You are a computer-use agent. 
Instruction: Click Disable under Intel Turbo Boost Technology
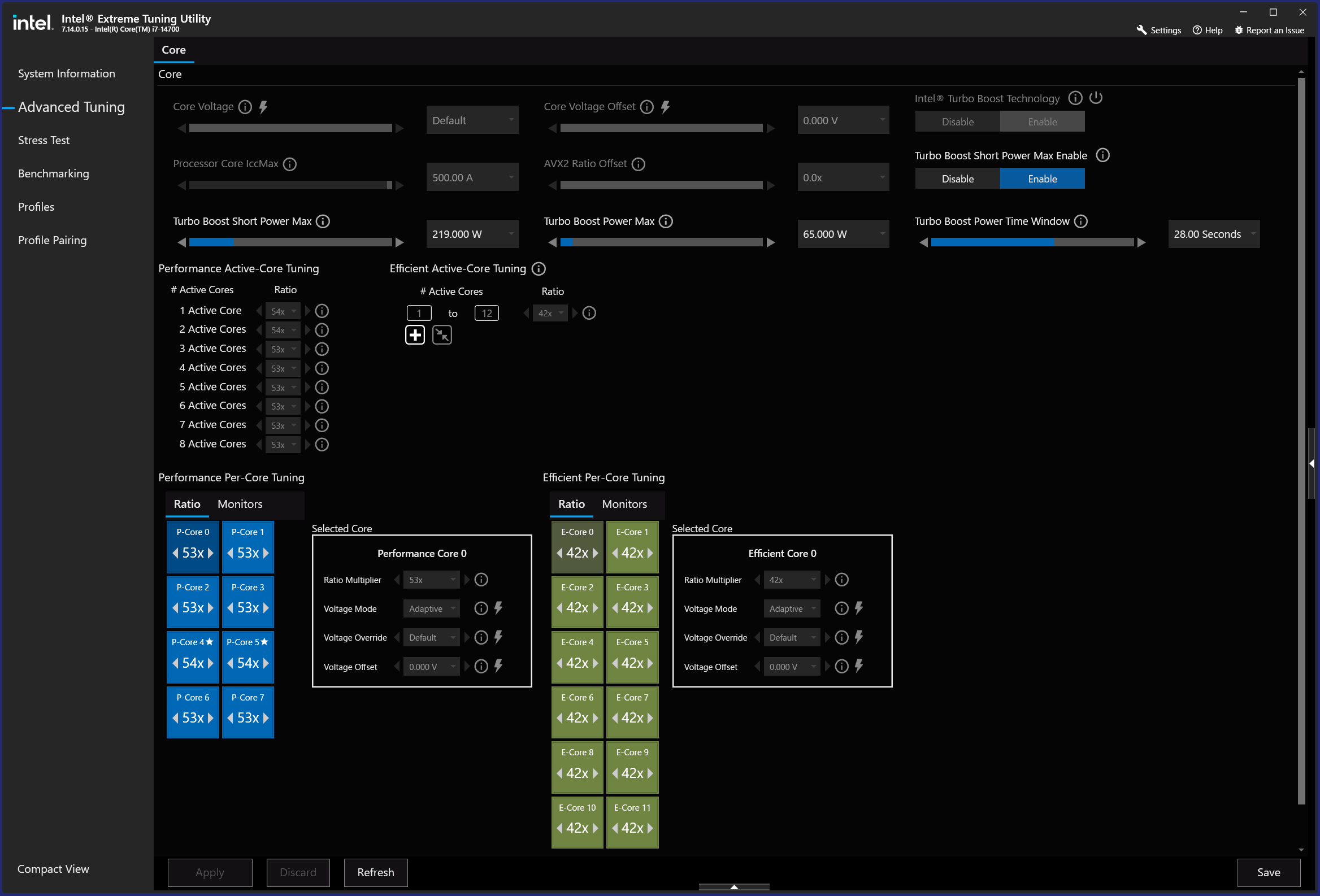point(957,121)
